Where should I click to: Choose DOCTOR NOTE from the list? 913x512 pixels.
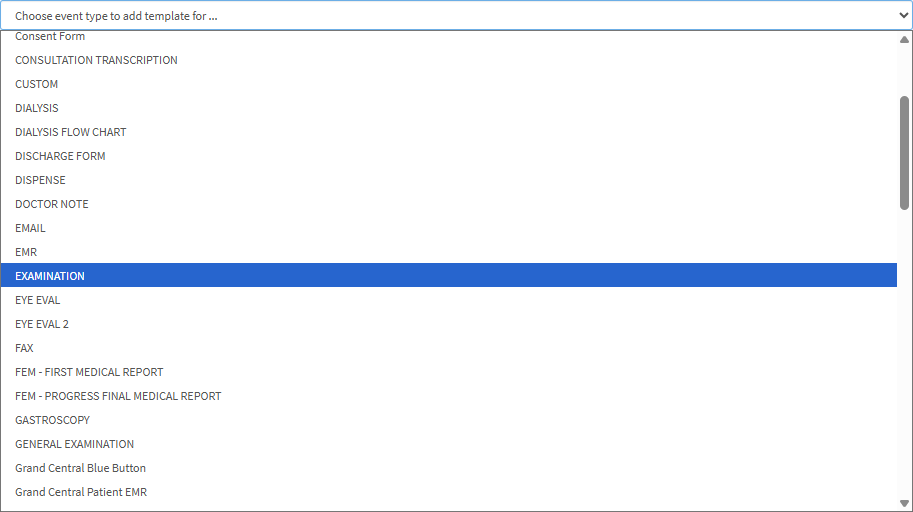coord(52,204)
